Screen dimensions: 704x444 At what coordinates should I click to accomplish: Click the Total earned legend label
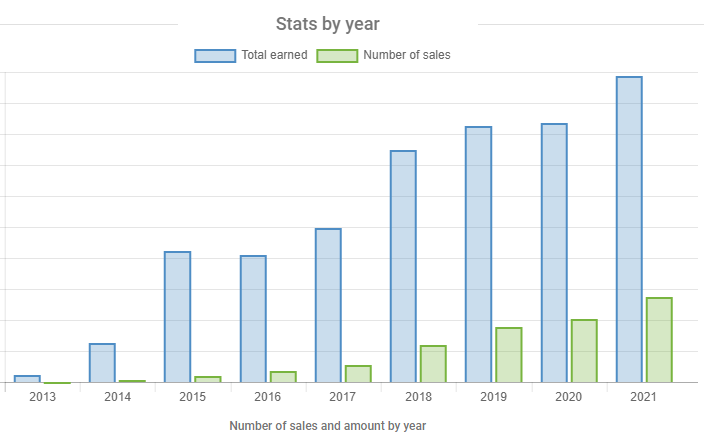click(x=274, y=55)
